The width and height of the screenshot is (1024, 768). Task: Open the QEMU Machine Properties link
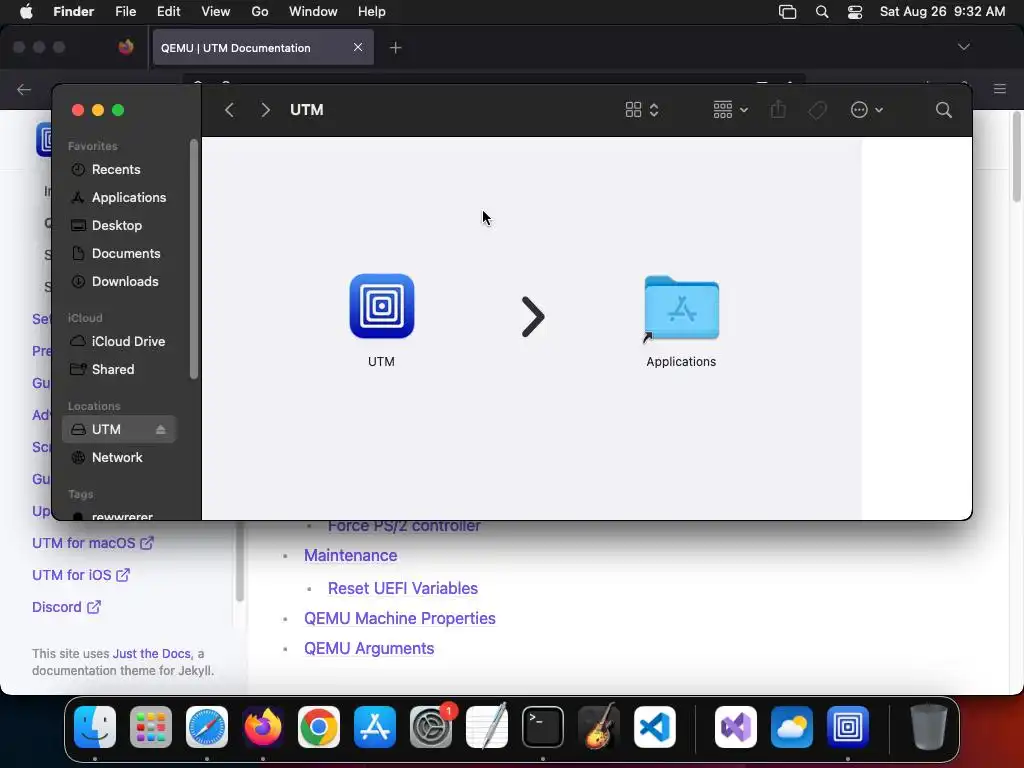[x=400, y=618]
